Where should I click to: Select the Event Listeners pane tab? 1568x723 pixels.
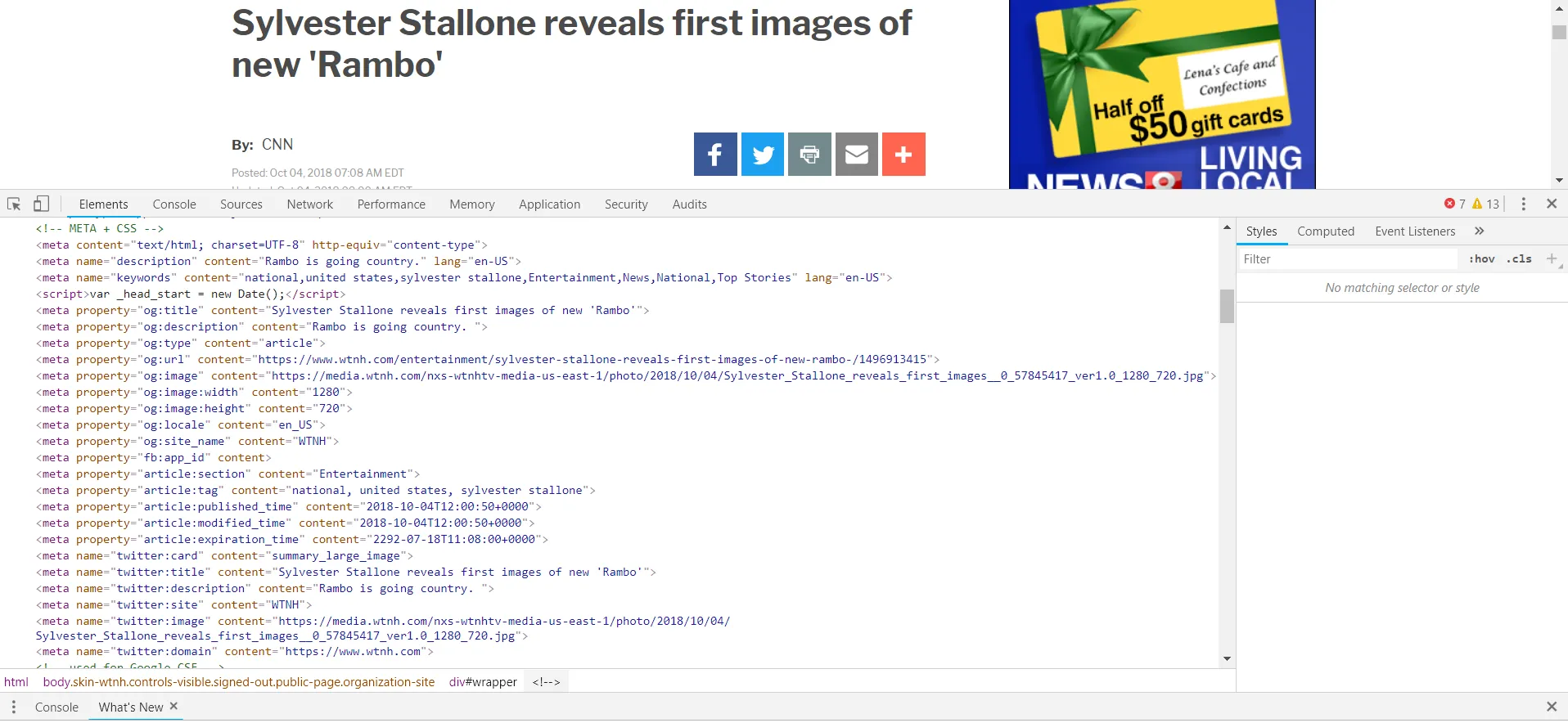click(x=1415, y=231)
